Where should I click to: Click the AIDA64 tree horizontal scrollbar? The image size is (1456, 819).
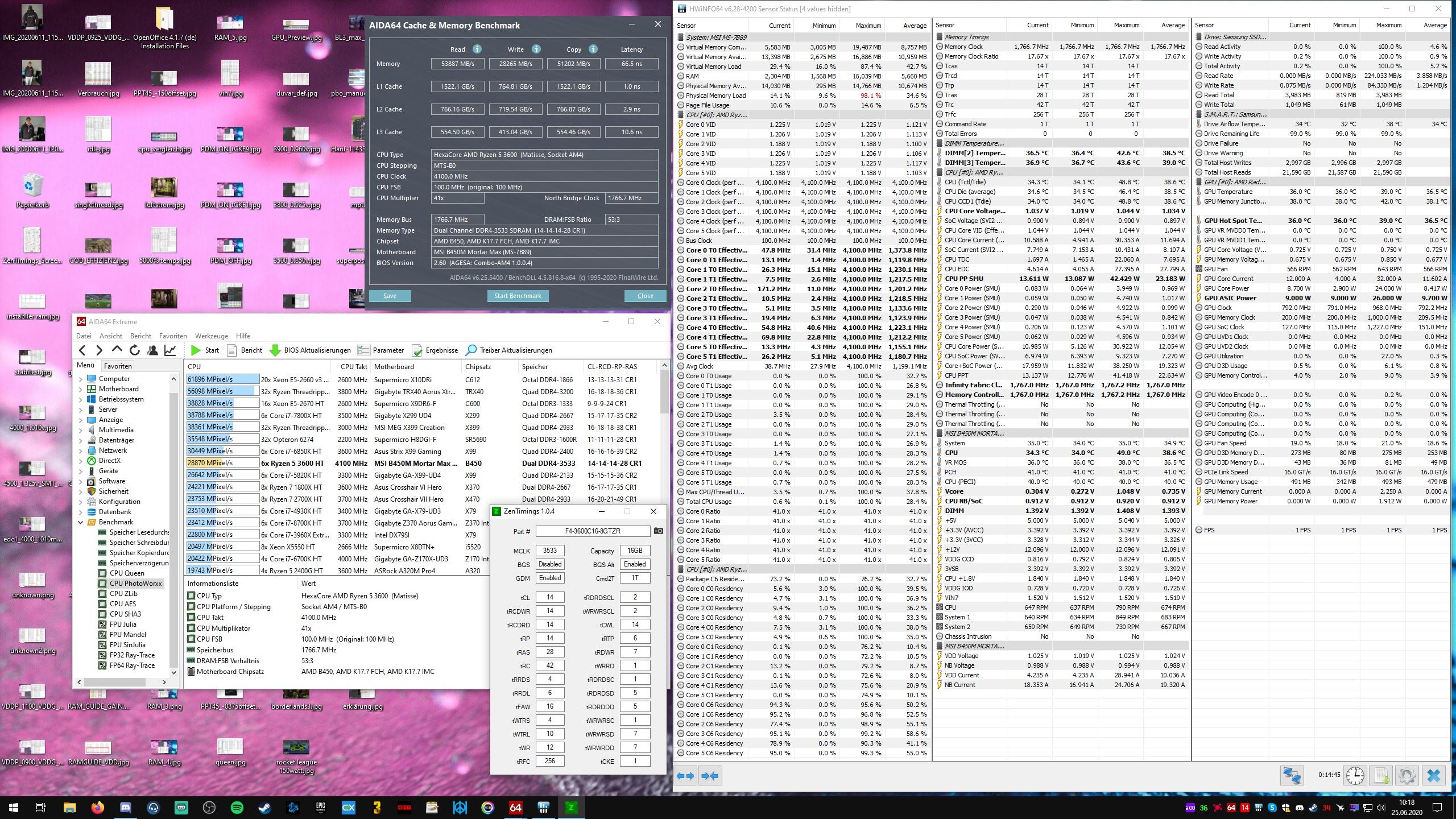point(122,681)
